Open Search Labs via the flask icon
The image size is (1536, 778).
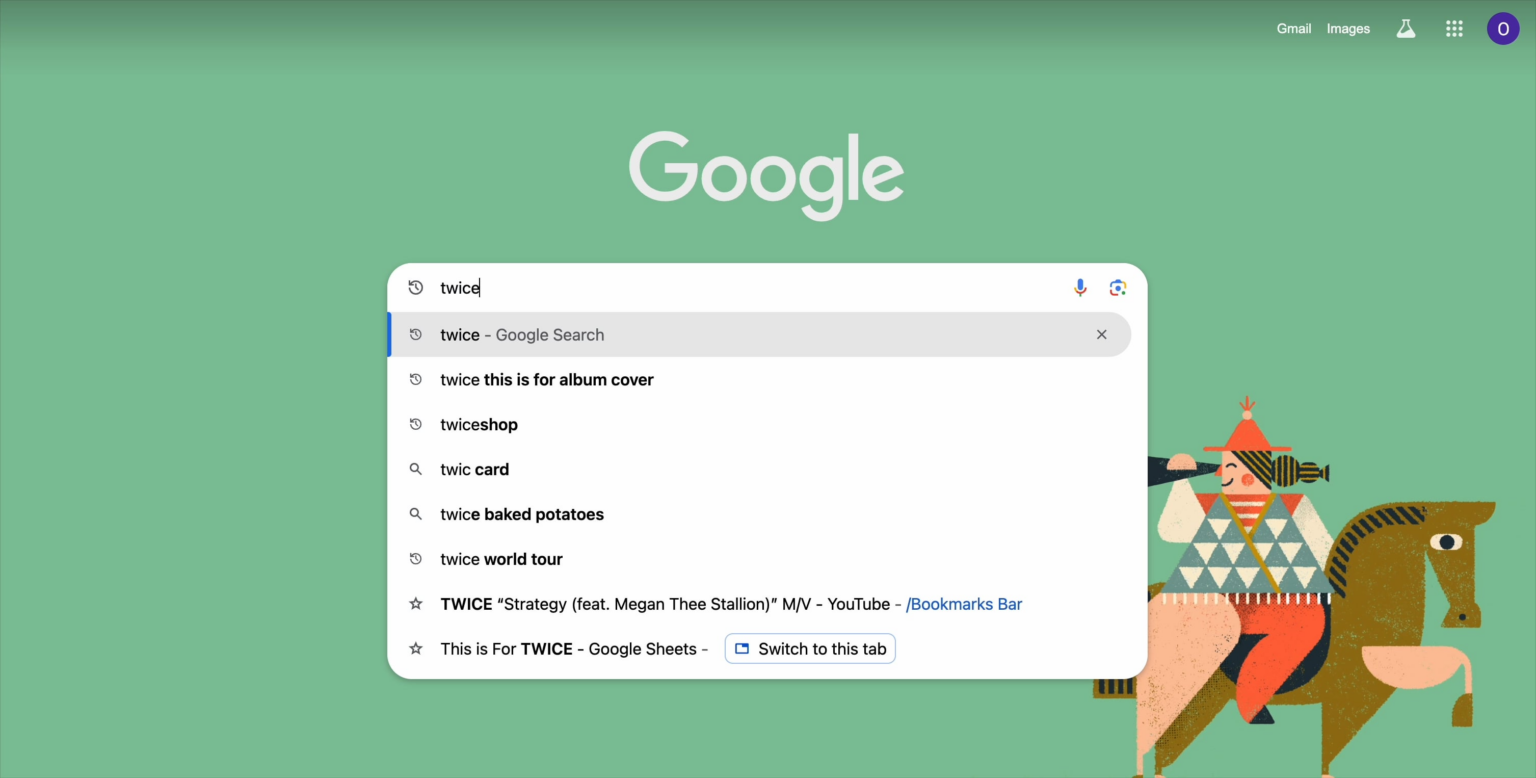point(1406,28)
